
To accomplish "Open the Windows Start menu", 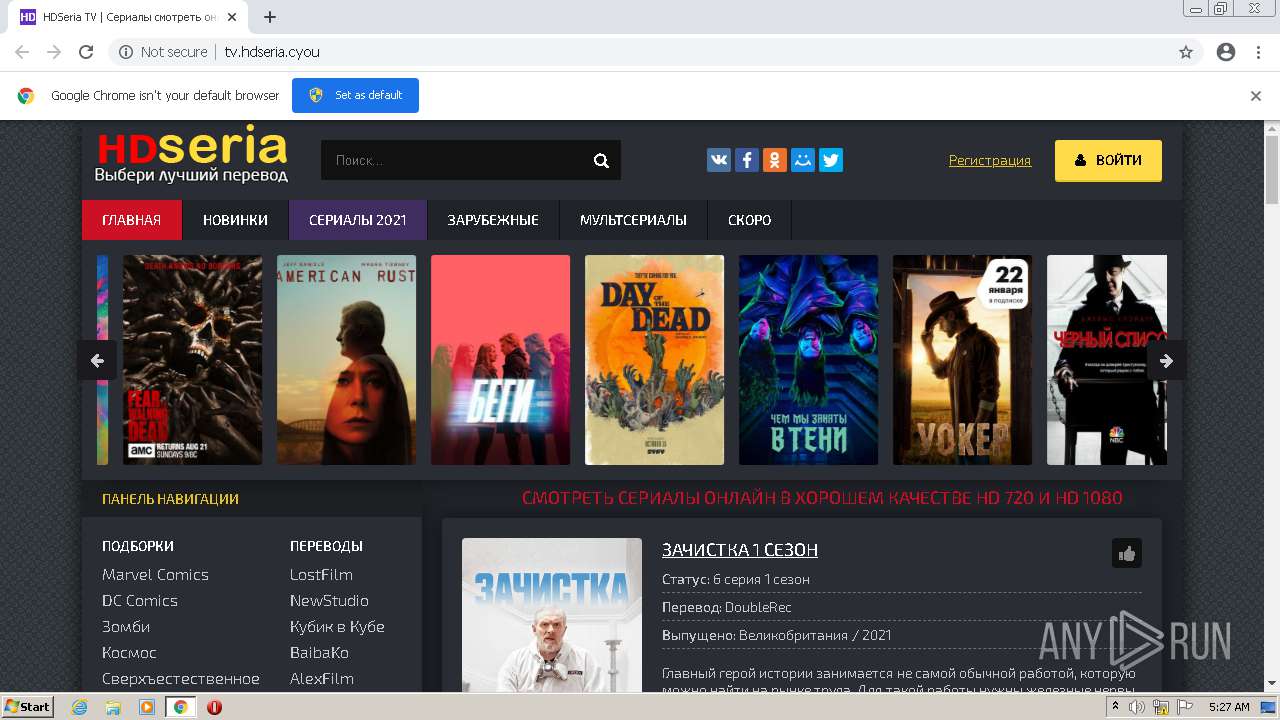I will click(27, 707).
